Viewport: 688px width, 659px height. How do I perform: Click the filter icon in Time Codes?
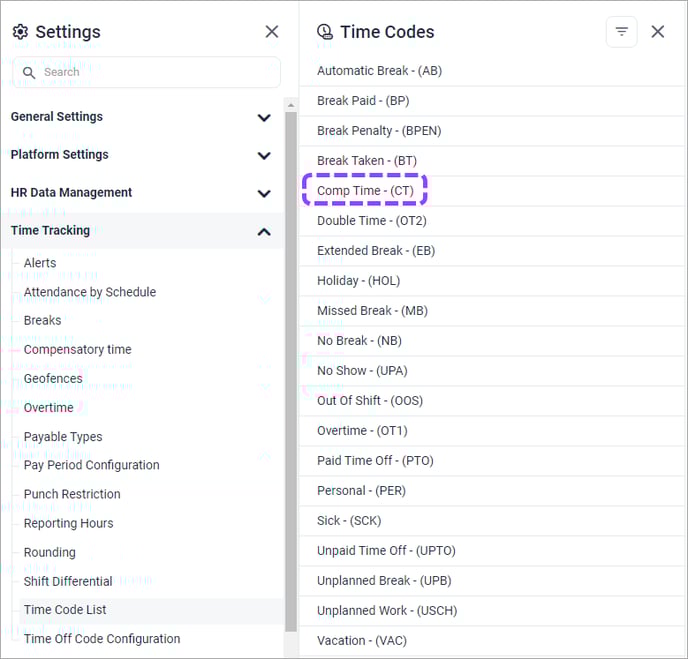click(621, 32)
